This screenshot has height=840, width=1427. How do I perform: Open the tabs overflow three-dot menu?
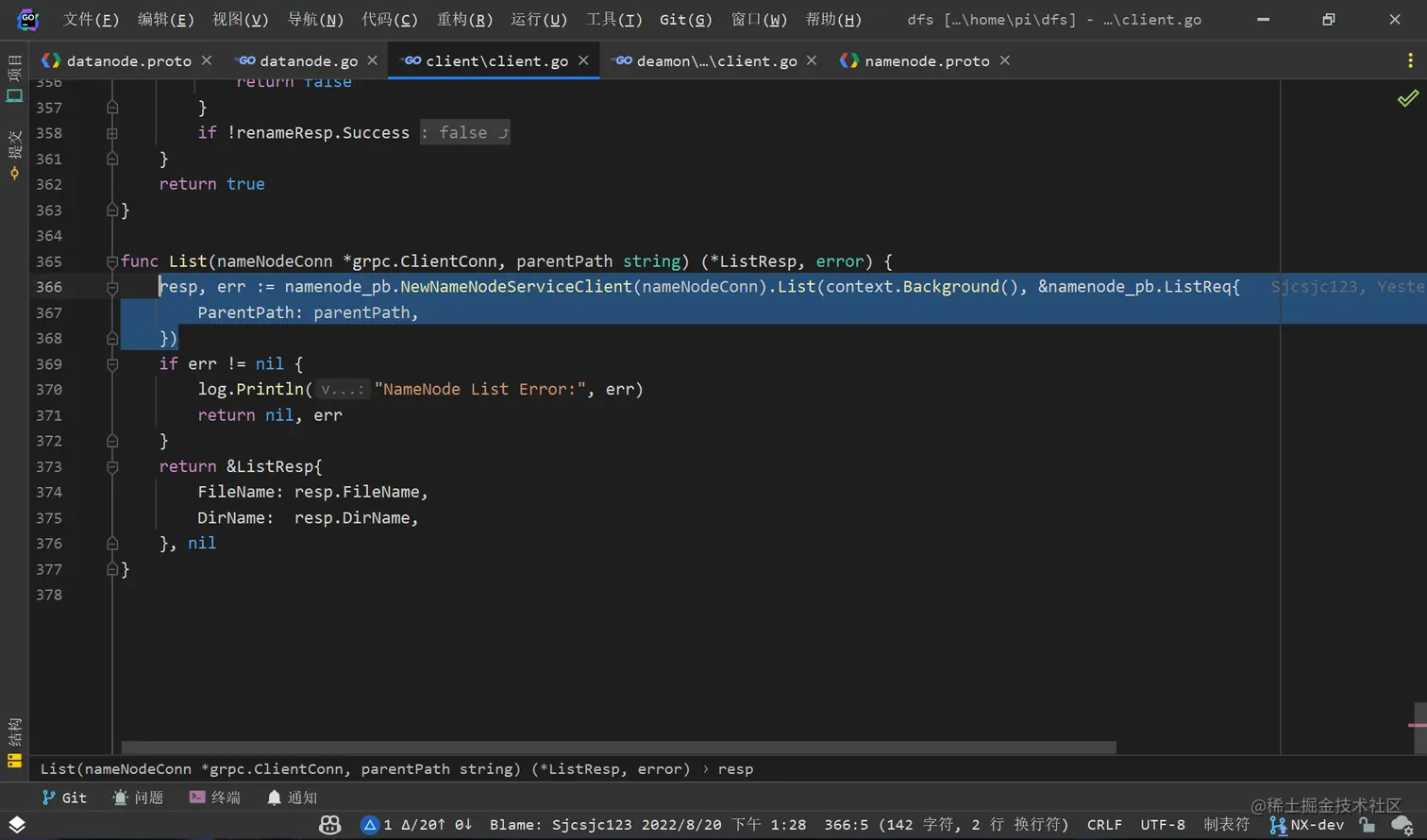pyautogui.click(x=1410, y=60)
